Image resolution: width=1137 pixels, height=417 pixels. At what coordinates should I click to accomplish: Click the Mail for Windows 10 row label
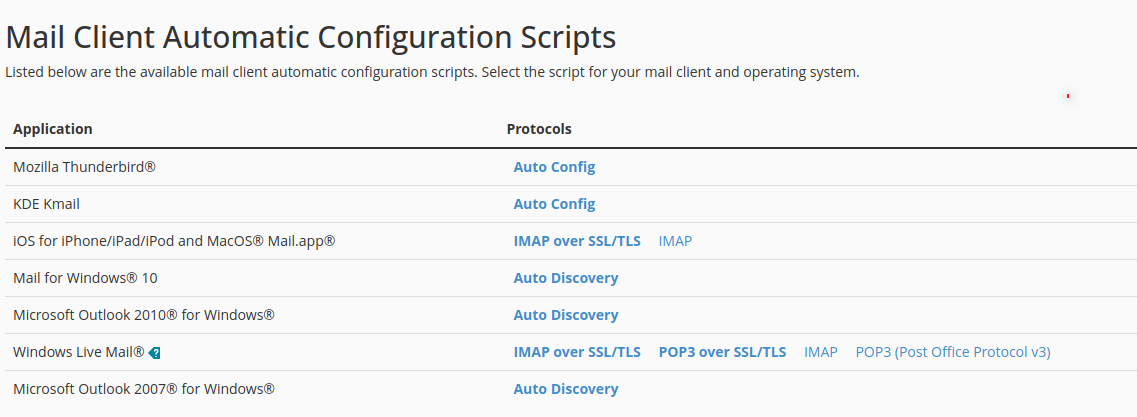click(x=85, y=278)
